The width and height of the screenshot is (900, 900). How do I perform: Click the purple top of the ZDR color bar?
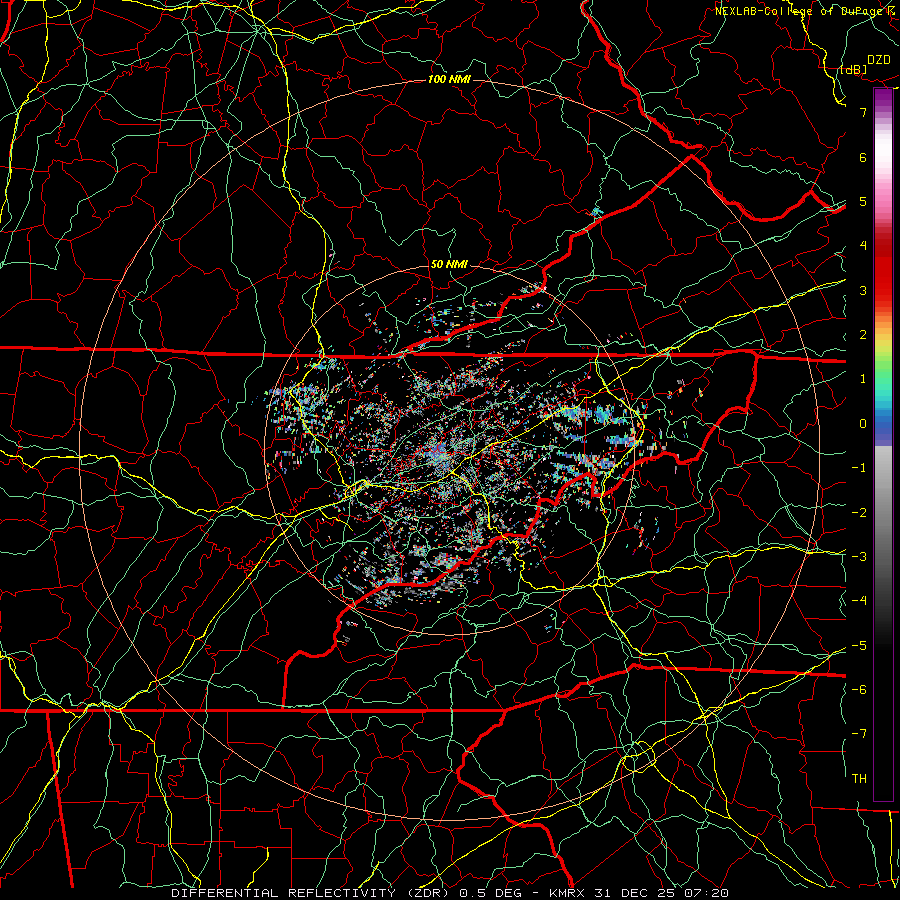(883, 99)
